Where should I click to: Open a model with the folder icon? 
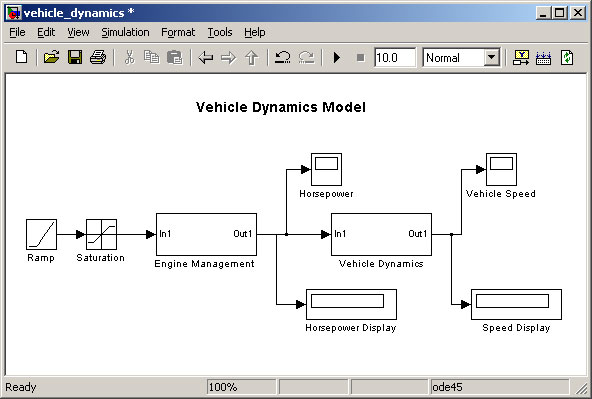tap(51, 57)
